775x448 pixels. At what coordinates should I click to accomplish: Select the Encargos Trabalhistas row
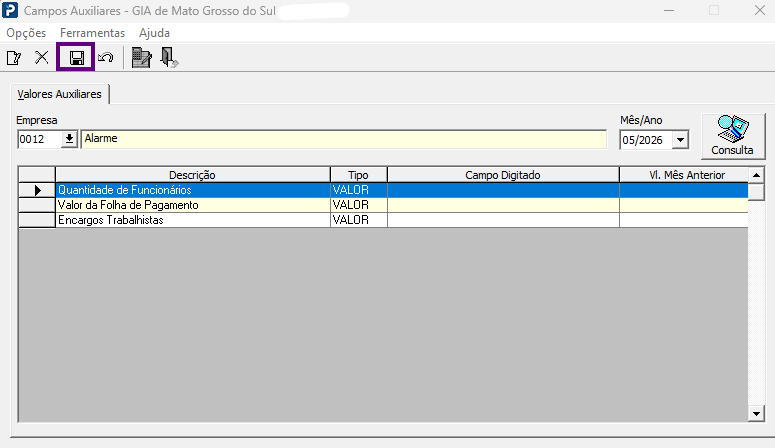point(383,220)
